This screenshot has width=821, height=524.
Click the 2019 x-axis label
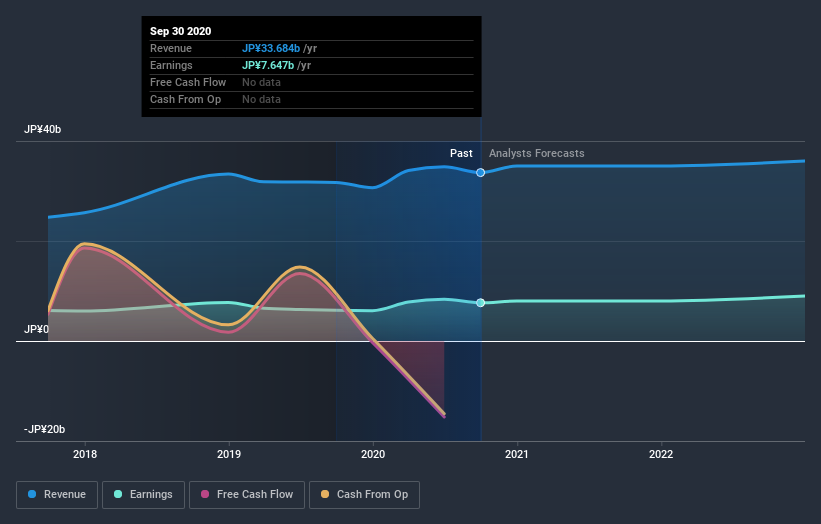click(x=229, y=454)
